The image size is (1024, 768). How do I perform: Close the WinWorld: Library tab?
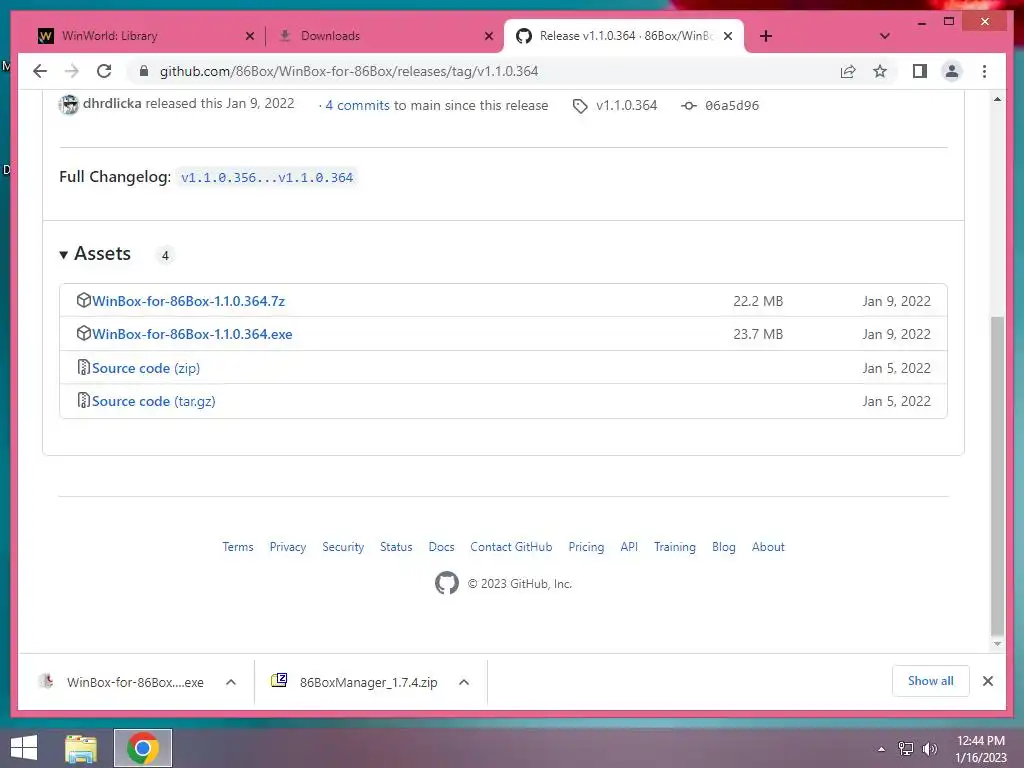click(249, 36)
